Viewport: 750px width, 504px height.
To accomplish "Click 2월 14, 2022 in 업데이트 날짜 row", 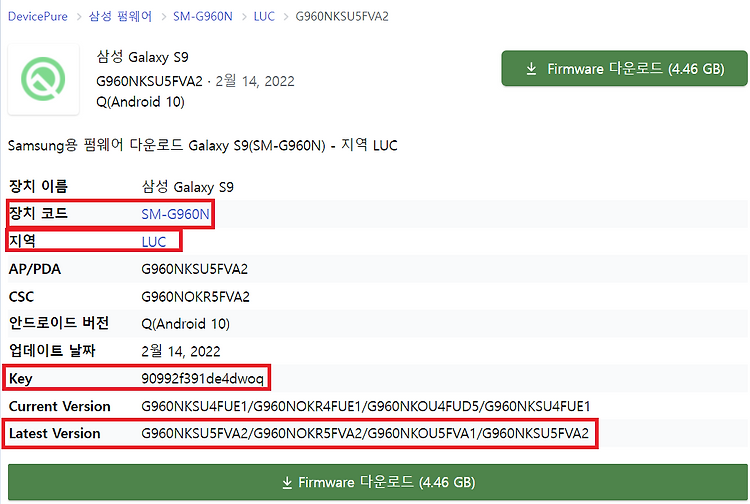I will [181, 351].
